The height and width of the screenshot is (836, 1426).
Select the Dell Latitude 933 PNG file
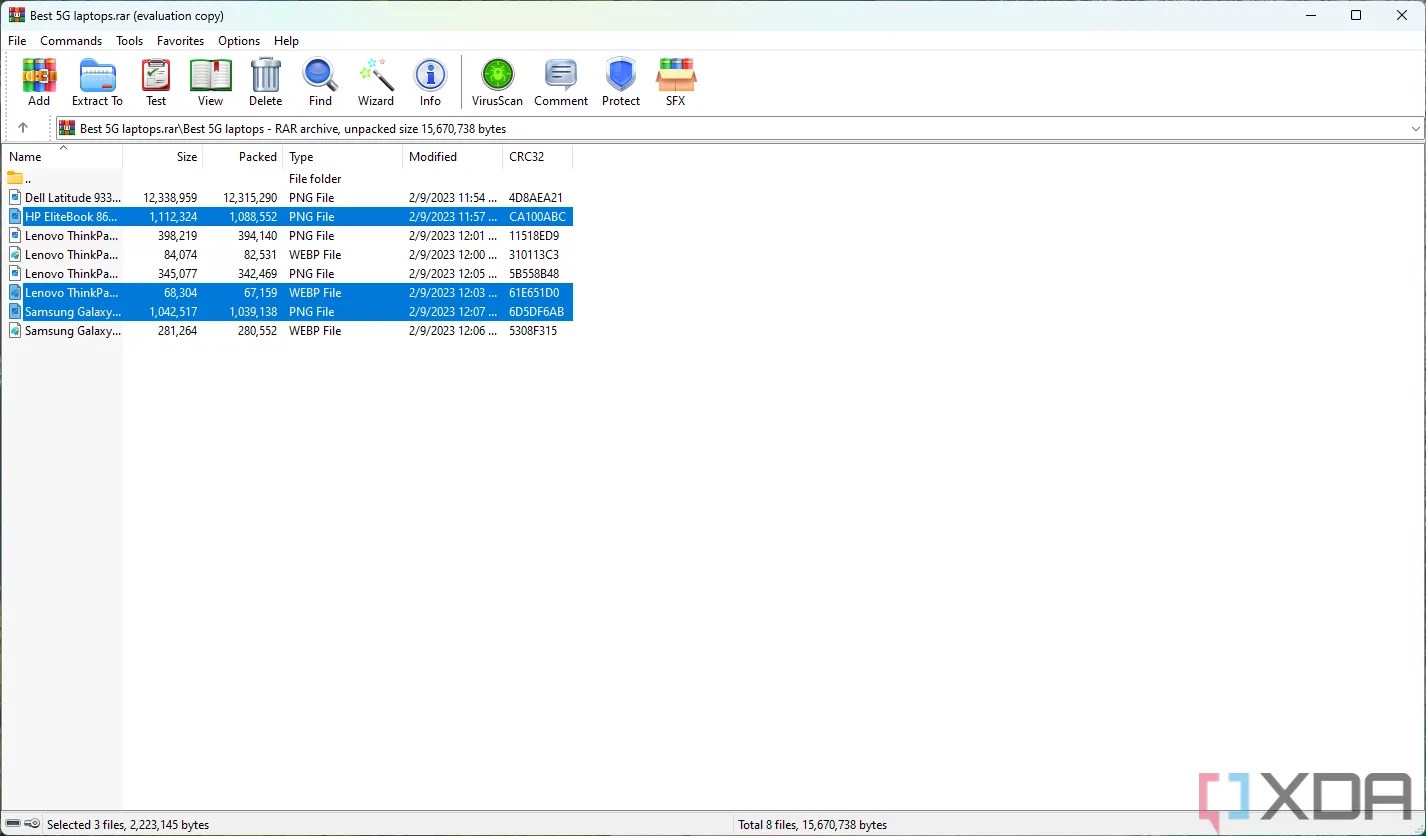coord(70,197)
